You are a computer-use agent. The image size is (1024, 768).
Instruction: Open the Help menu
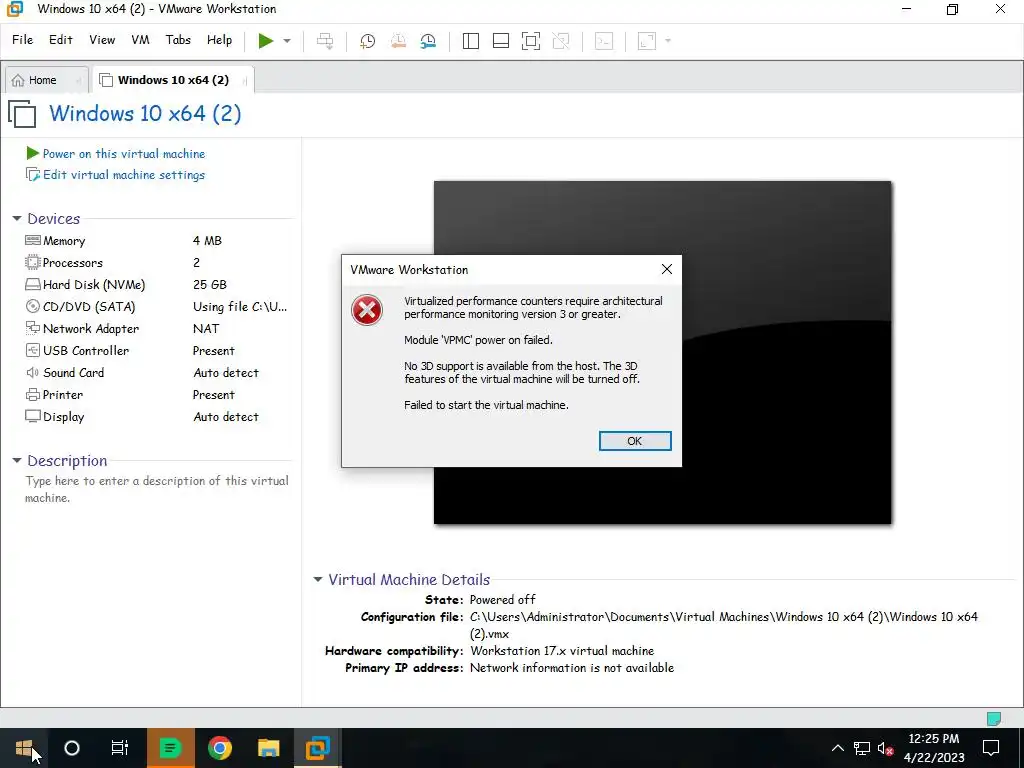[x=219, y=40]
